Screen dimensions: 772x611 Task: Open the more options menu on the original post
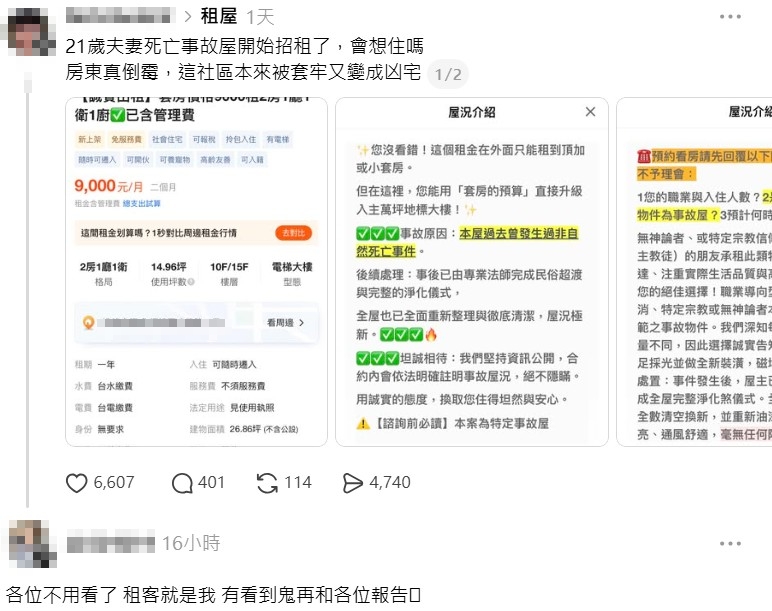730,17
